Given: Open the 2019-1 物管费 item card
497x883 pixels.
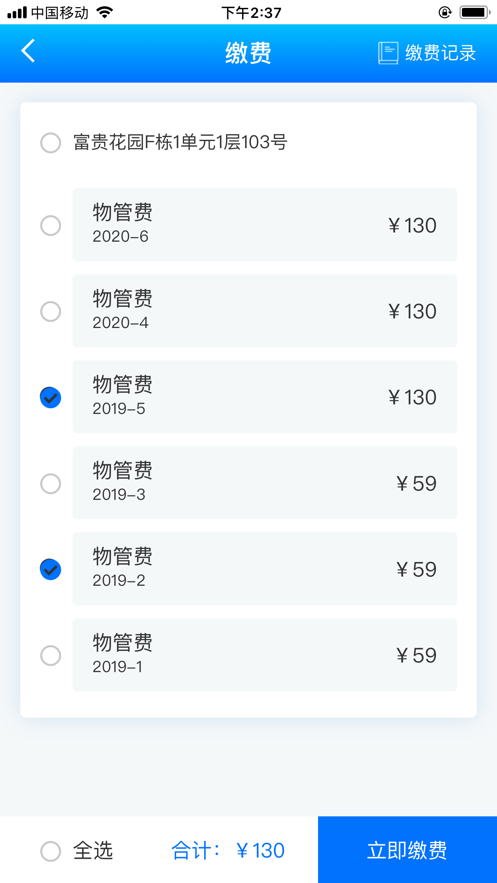Looking at the screenshot, I should pos(265,655).
